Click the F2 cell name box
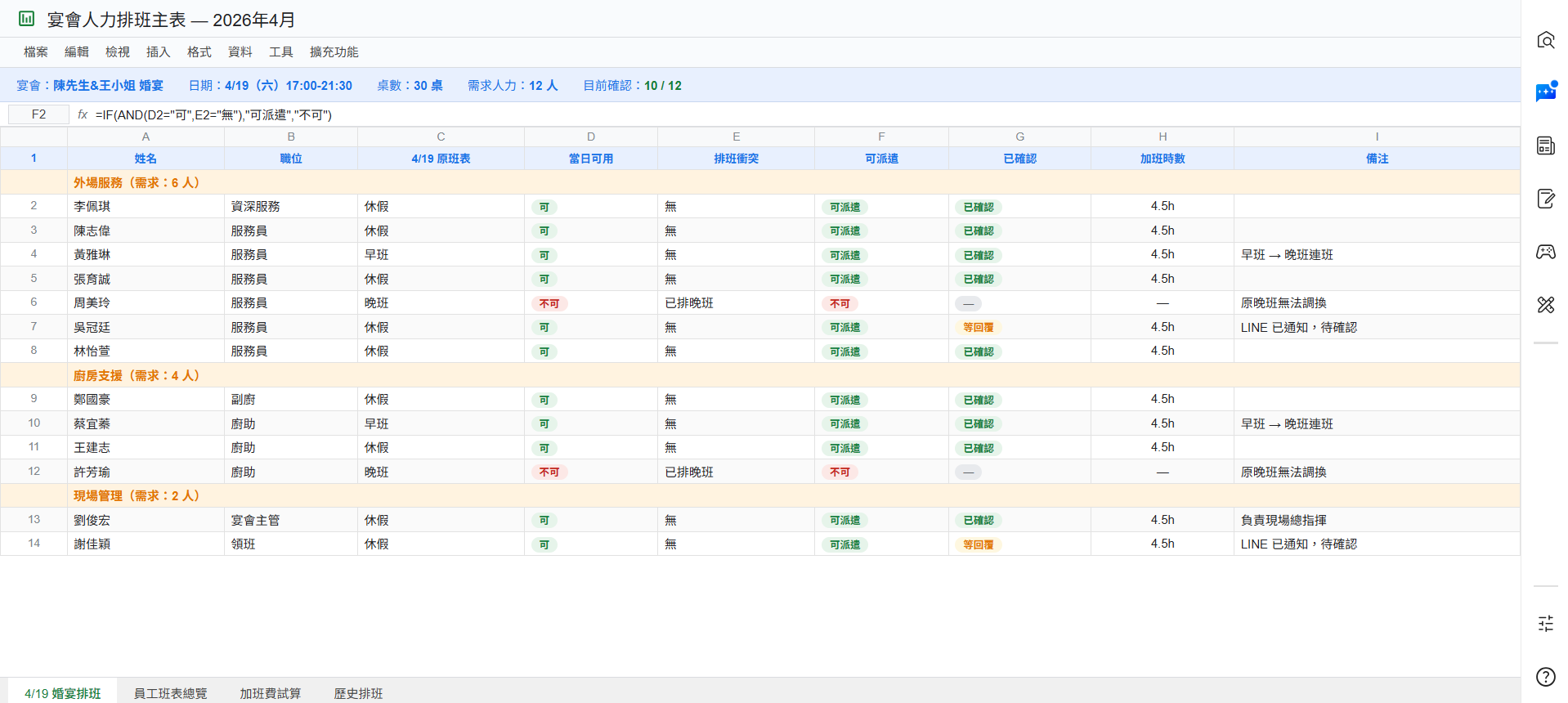The image size is (1568, 703). [x=38, y=114]
